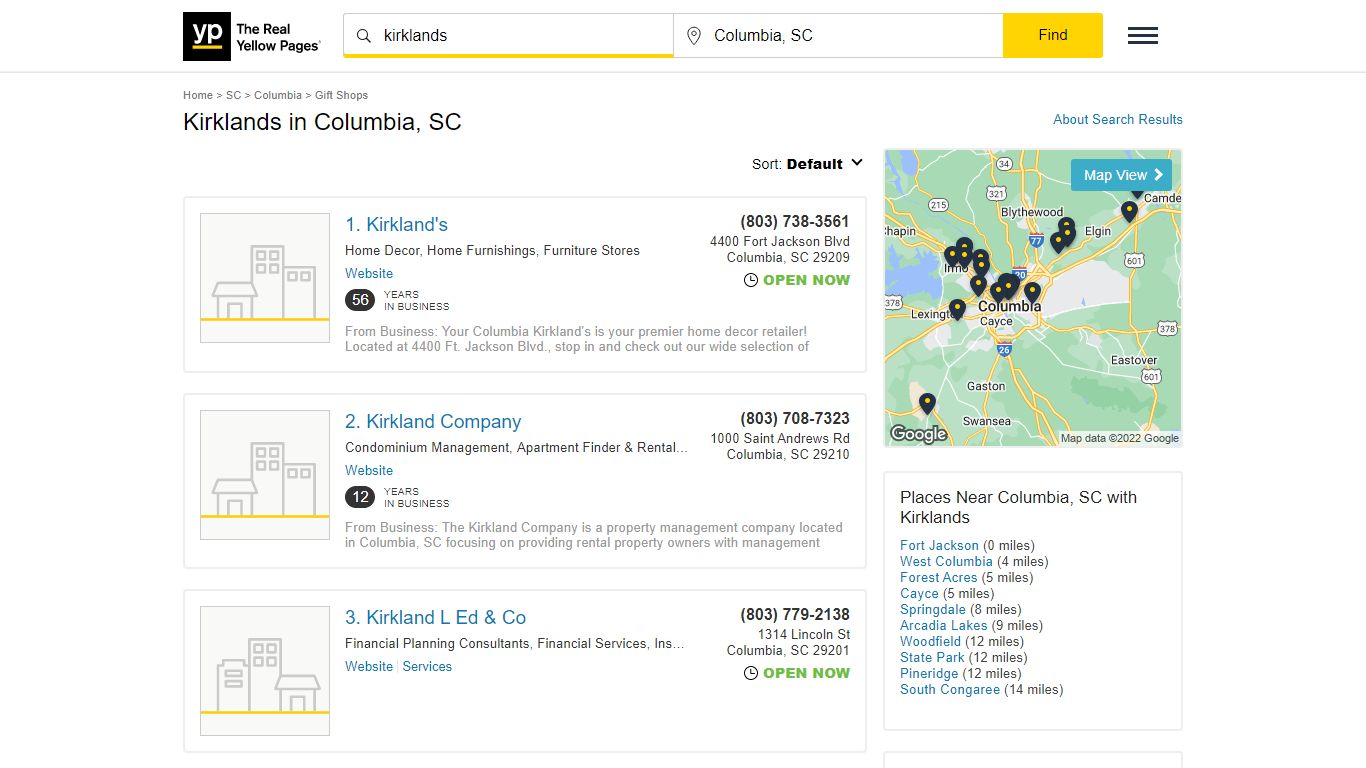Click the Furniture Stores category link
This screenshot has height=768, width=1366.
pos(592,250)
